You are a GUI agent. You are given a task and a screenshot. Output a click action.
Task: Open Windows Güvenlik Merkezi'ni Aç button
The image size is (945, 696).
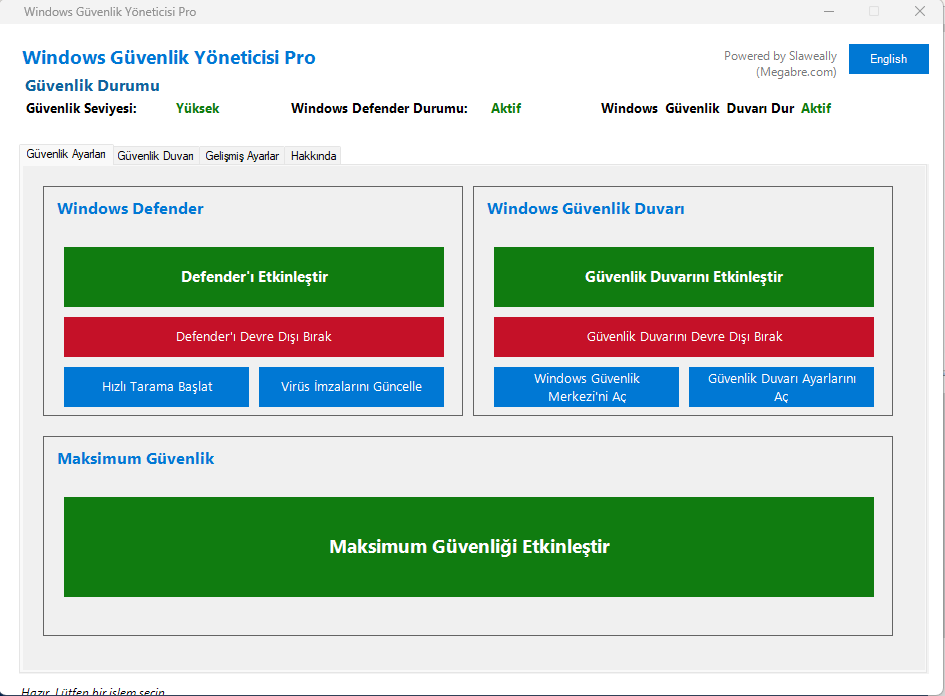[586, 387]
